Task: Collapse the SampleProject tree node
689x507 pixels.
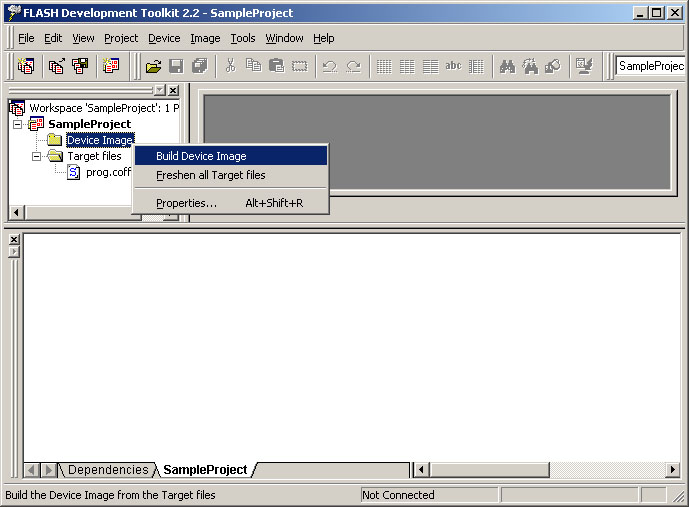Action: click(18, 124)
